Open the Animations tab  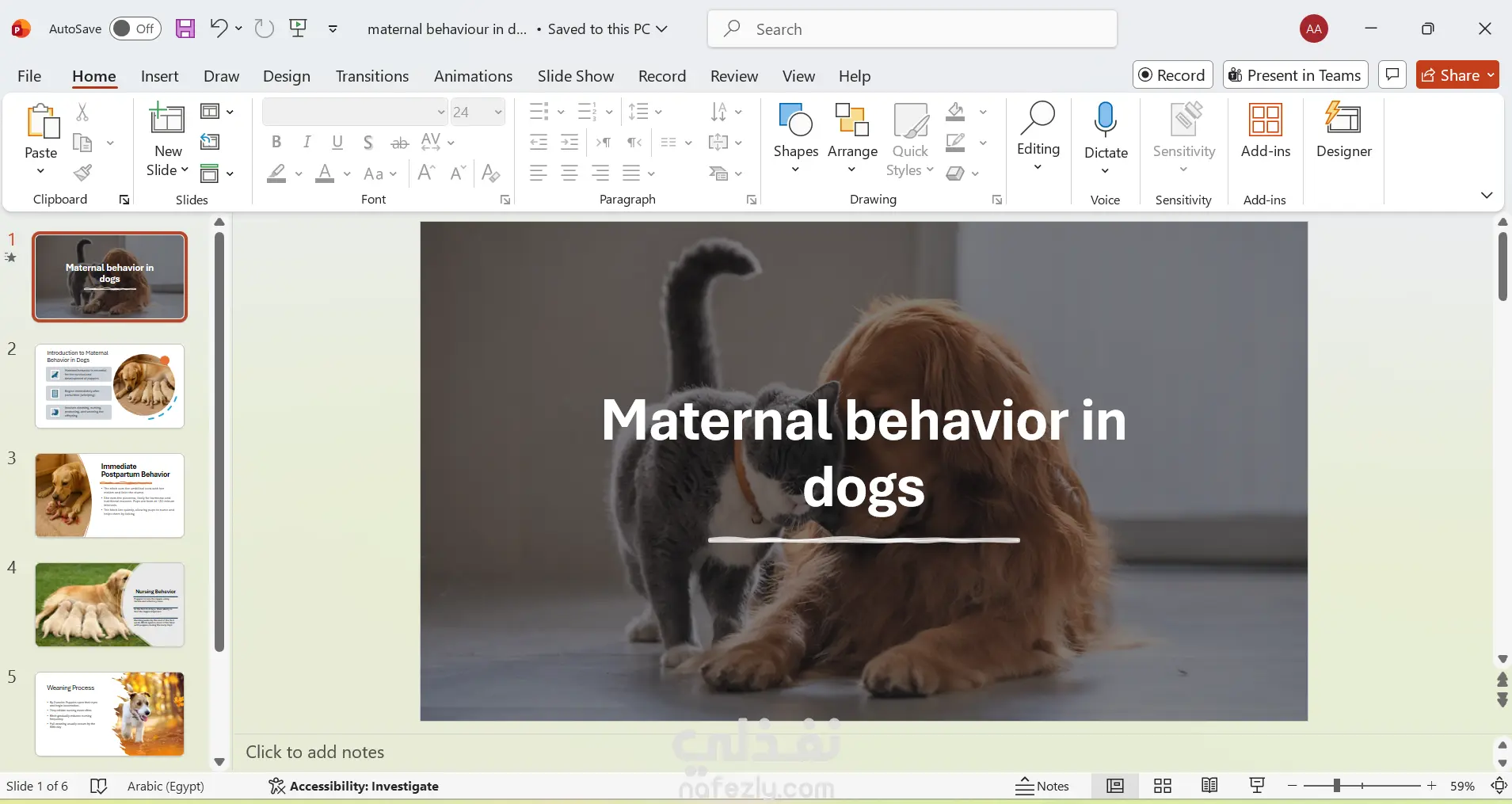pos(473,76)
